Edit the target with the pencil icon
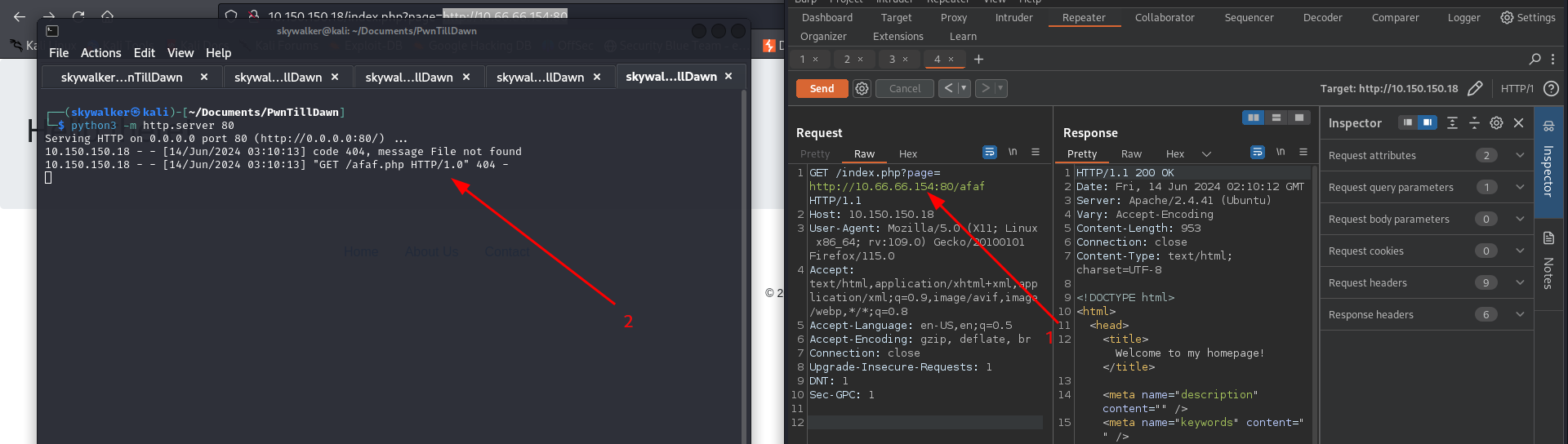1568x444 pixels. [x=1475, y=88]
